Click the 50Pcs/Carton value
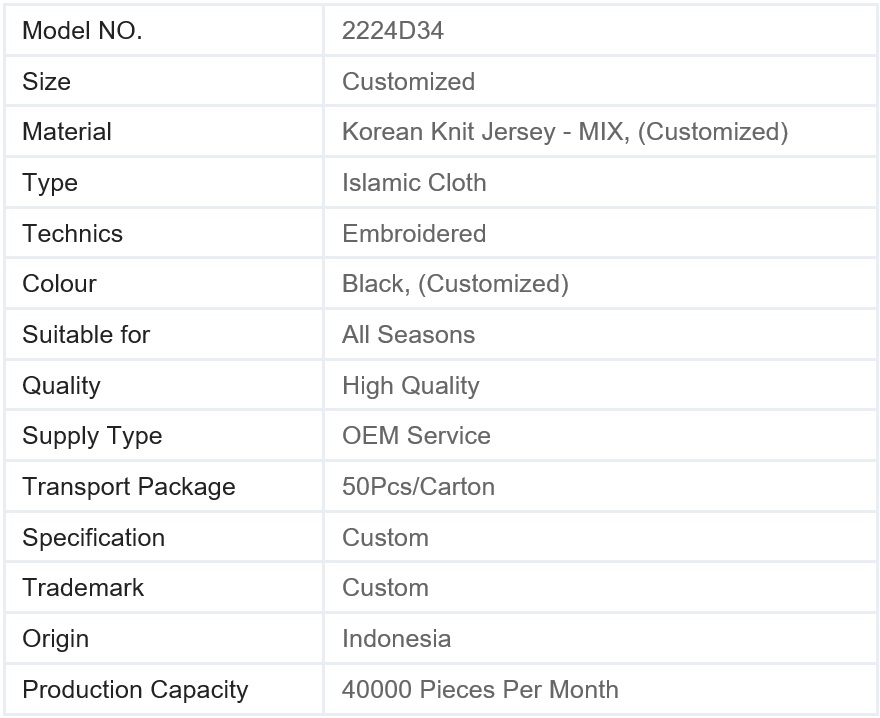This screenshot has width=880, height=718. [419, 487]
